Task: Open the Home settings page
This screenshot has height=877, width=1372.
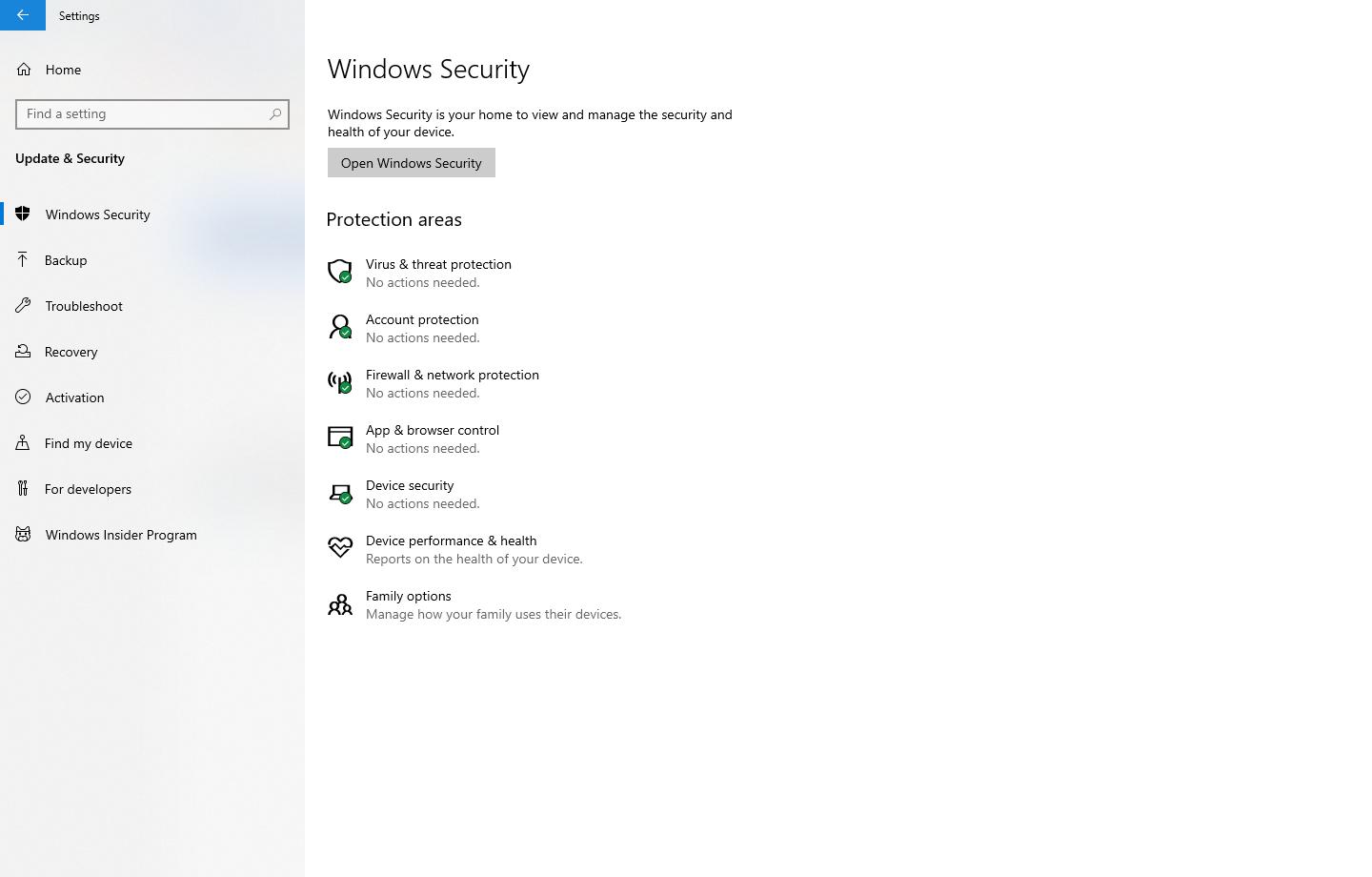Action: click(x=152, y=70)
